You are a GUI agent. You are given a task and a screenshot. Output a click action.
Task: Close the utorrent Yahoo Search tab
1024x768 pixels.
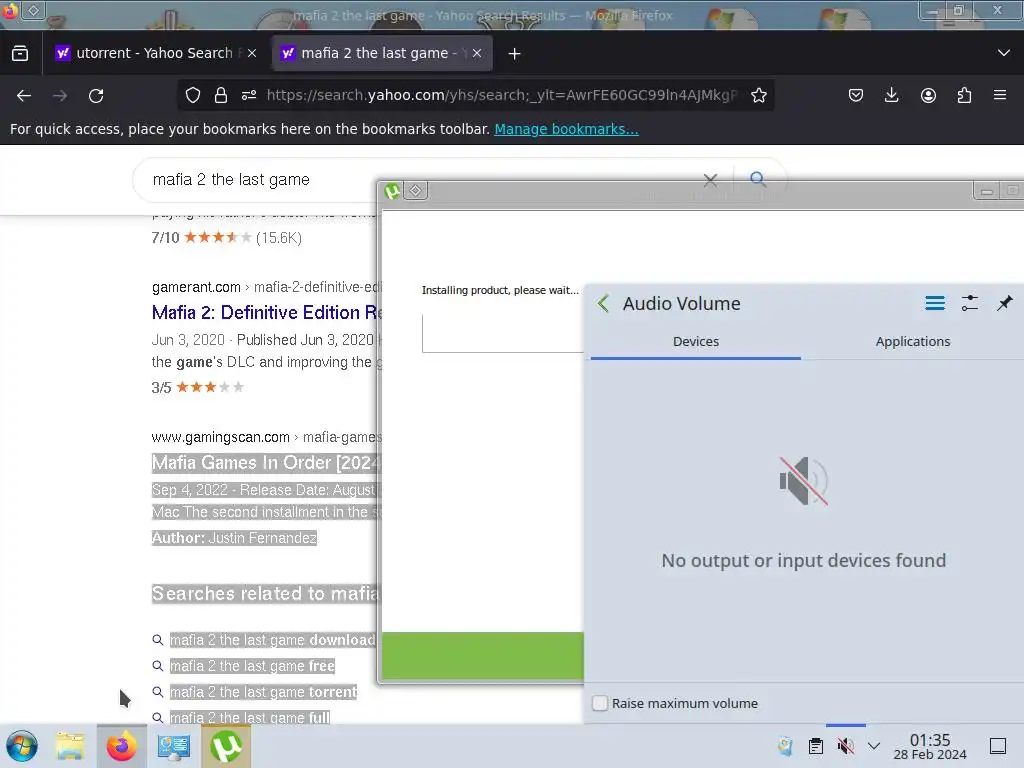tap(252, 53)
